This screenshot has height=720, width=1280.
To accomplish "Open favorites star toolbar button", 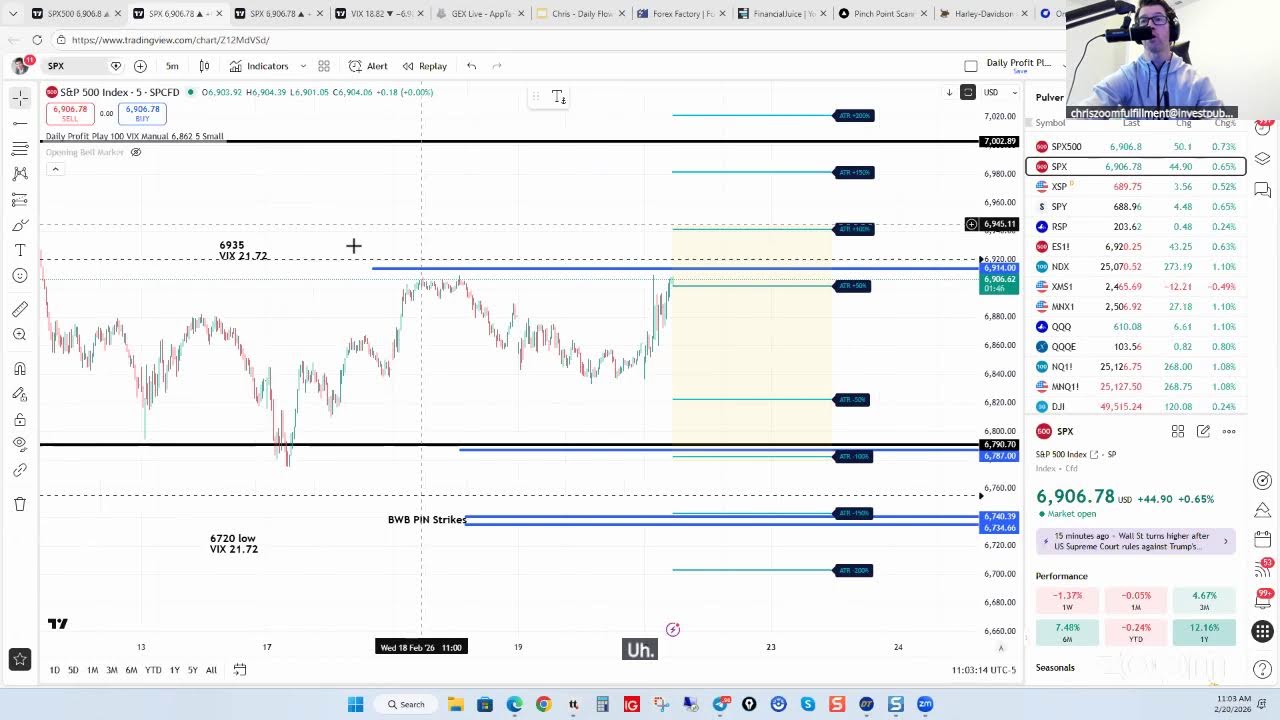I will pyautogui.click(x=20, y=659).
